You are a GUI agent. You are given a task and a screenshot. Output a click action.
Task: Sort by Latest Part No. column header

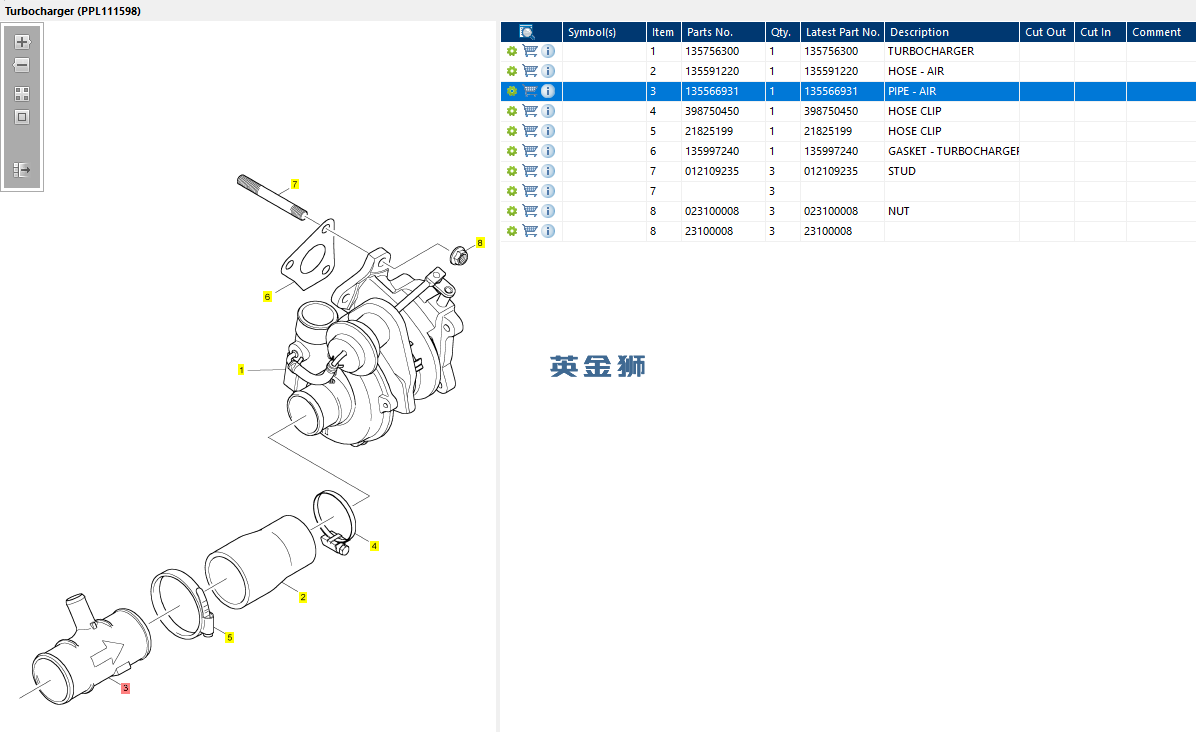pyautogui.click(x=842, y=32)
